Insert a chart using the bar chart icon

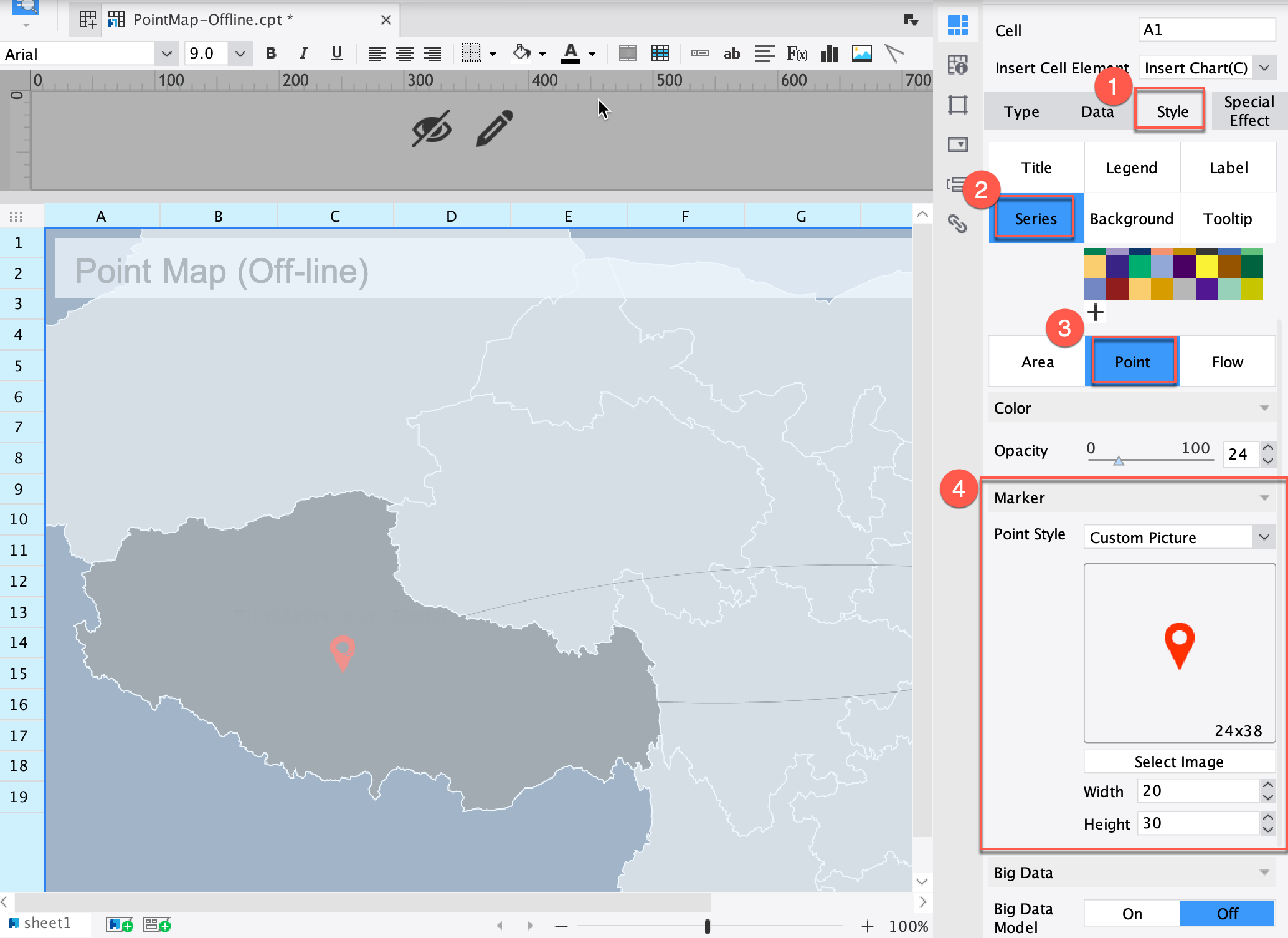830,54
